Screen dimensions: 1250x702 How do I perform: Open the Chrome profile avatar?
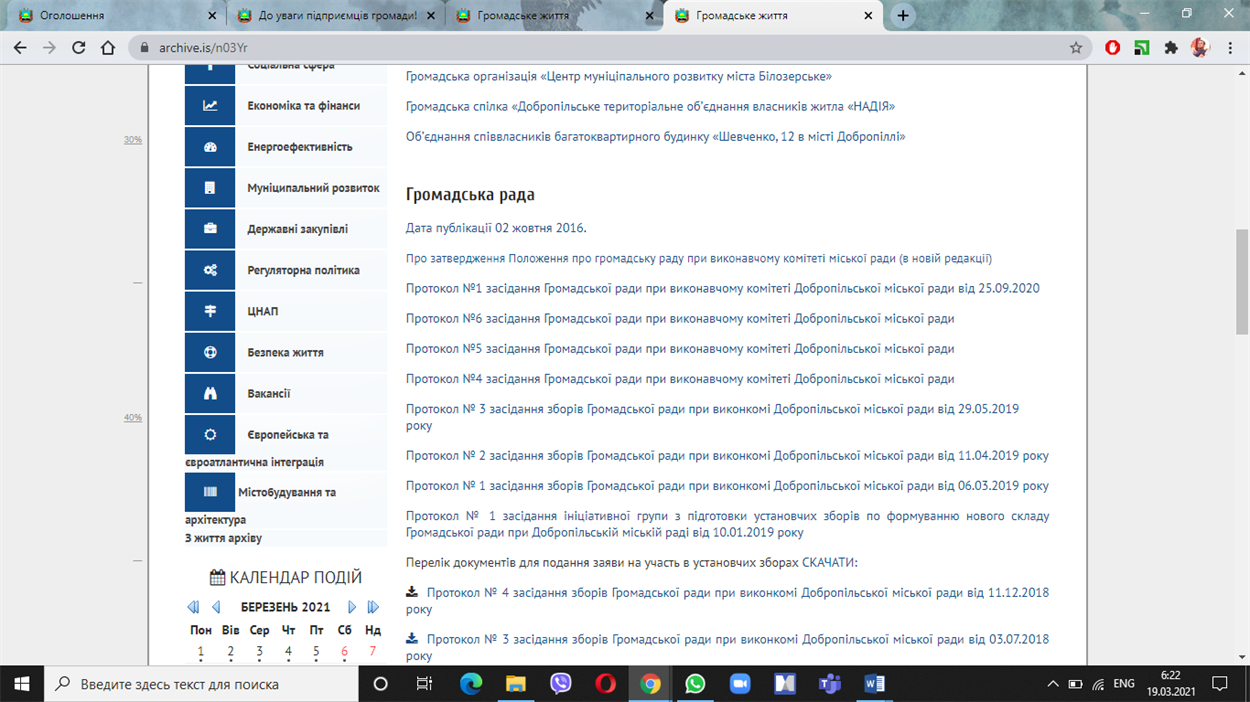click(1200, 47)
